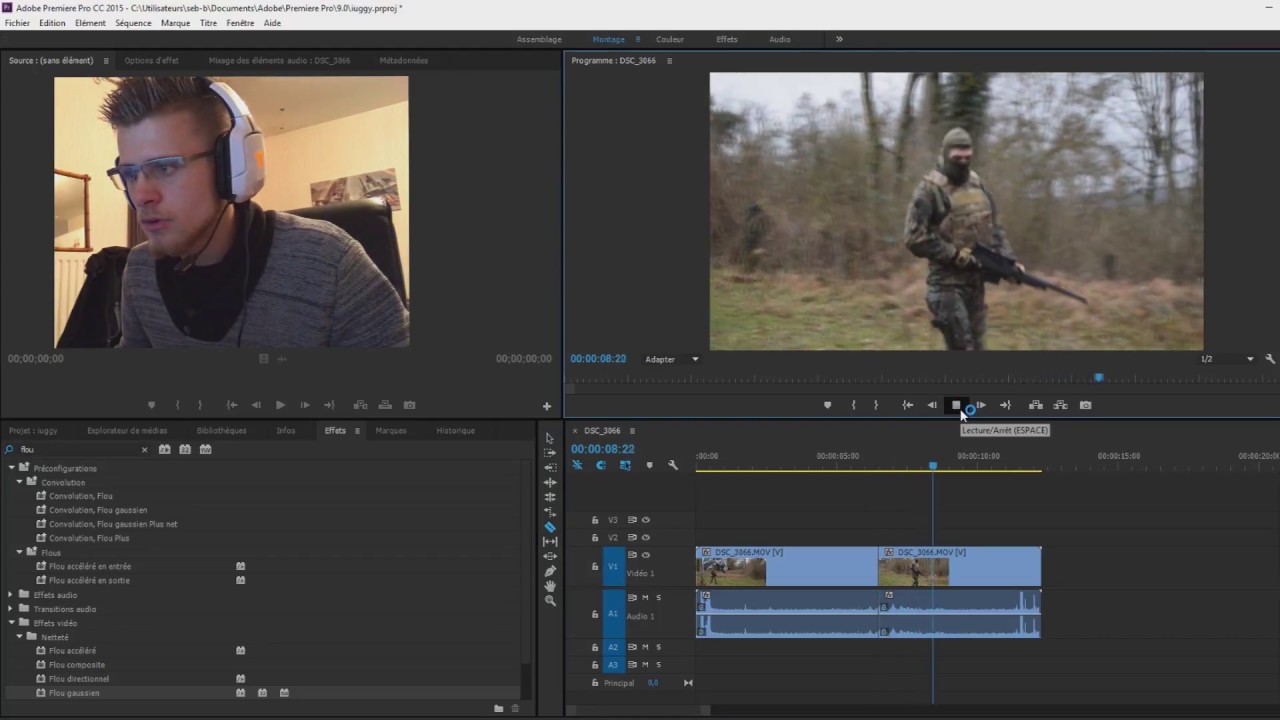
Task: Open timeline display settings wrench
Action: point(673,465)
